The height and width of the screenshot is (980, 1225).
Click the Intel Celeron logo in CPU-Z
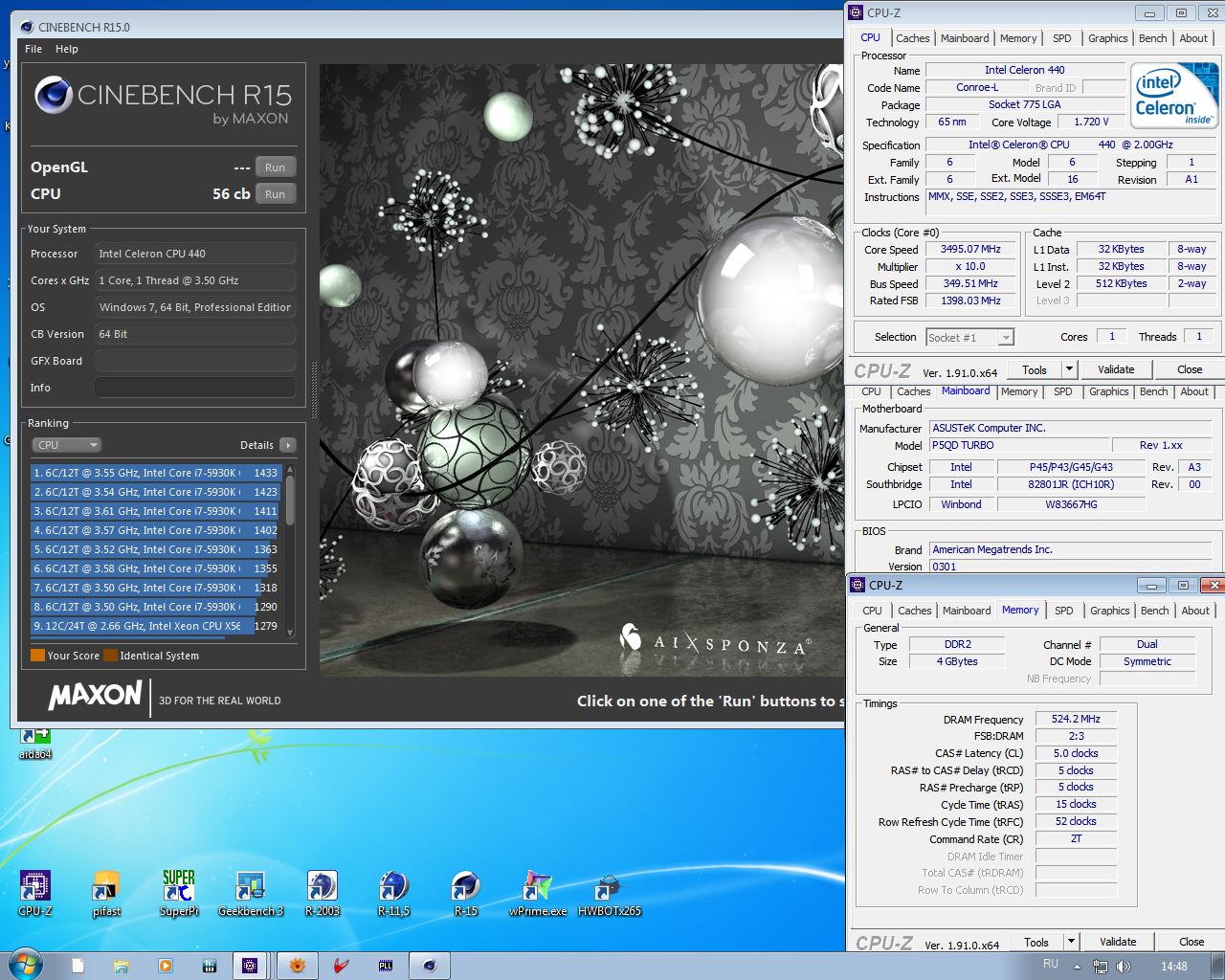[1174, 96]
